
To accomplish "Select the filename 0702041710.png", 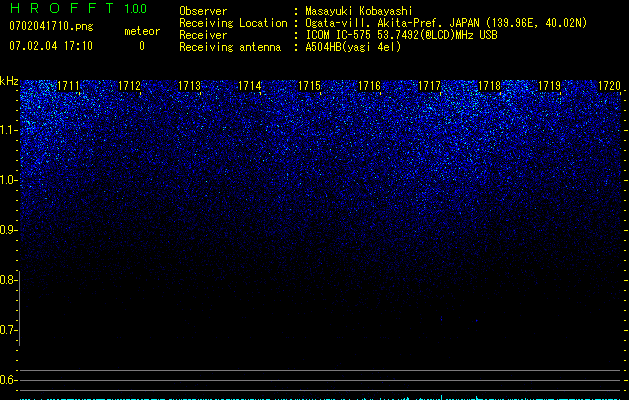I will click(x=51, y=26).
